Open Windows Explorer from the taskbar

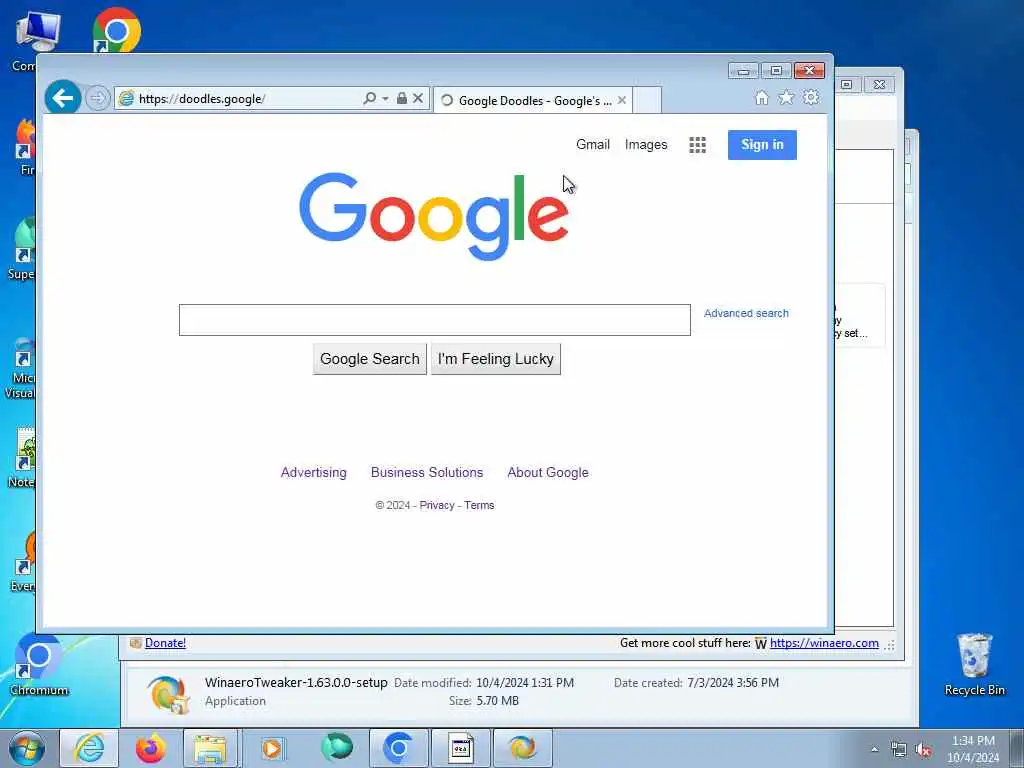click(210, 748)
